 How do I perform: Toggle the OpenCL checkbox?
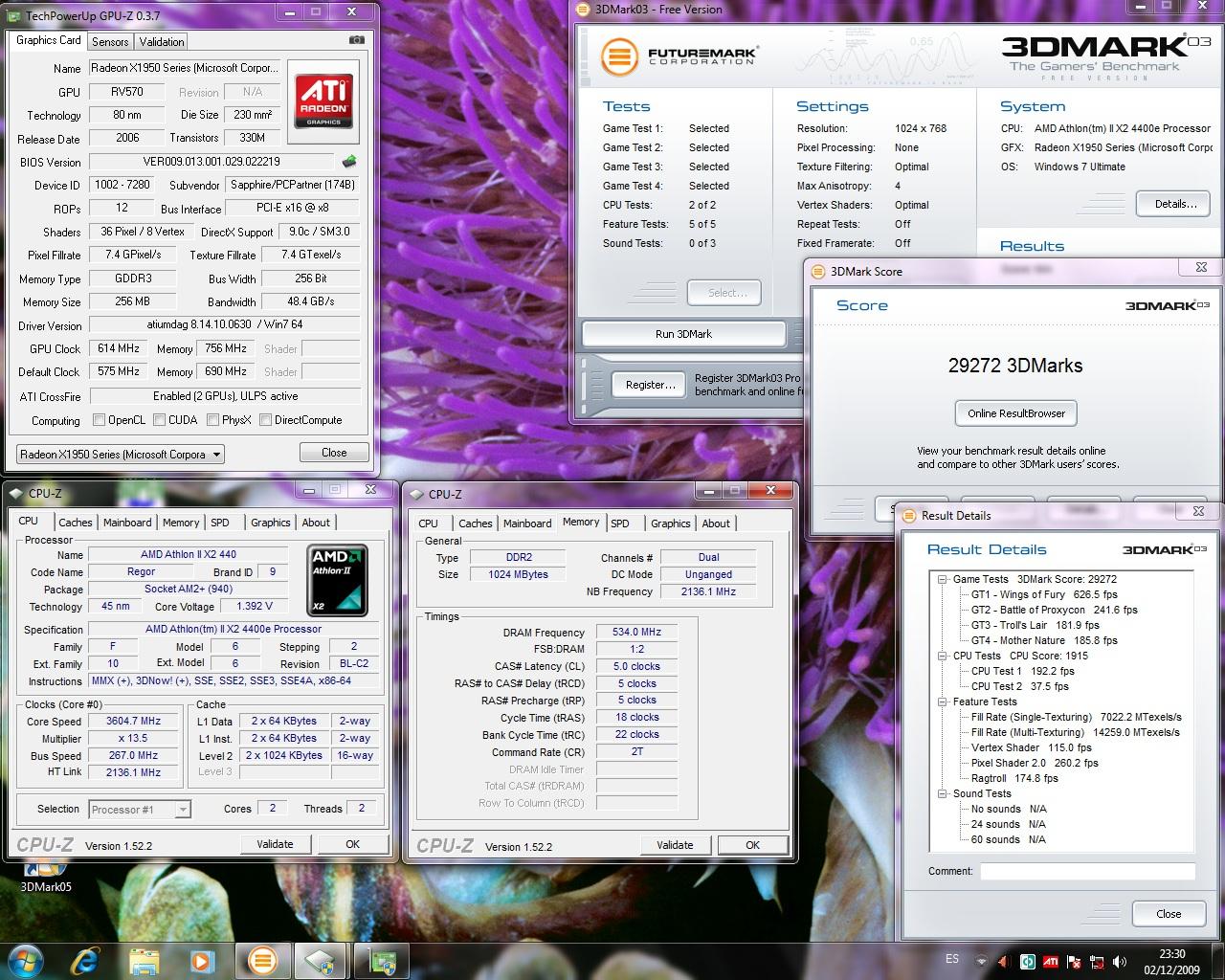click(99, 419)
